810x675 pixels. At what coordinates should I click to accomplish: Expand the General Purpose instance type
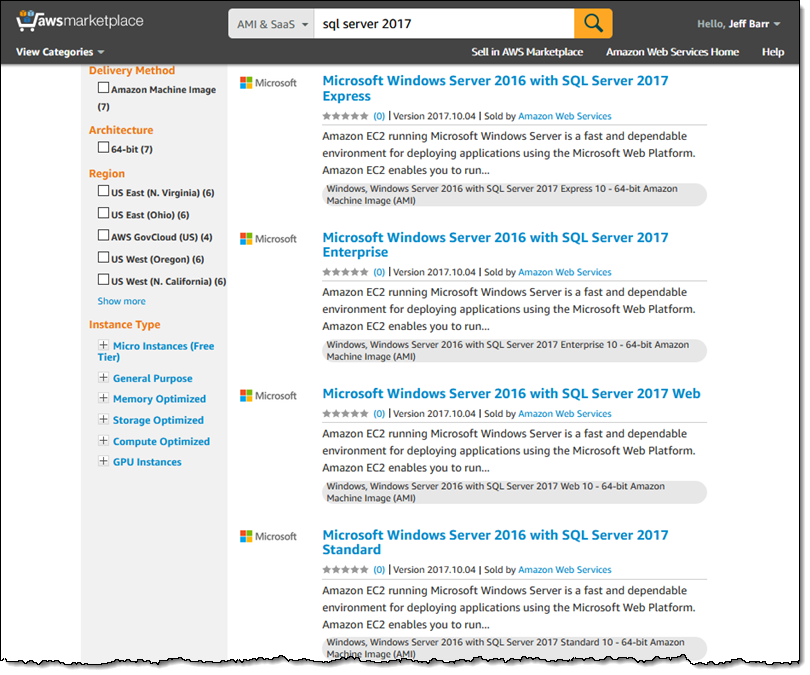coord(103,378)
